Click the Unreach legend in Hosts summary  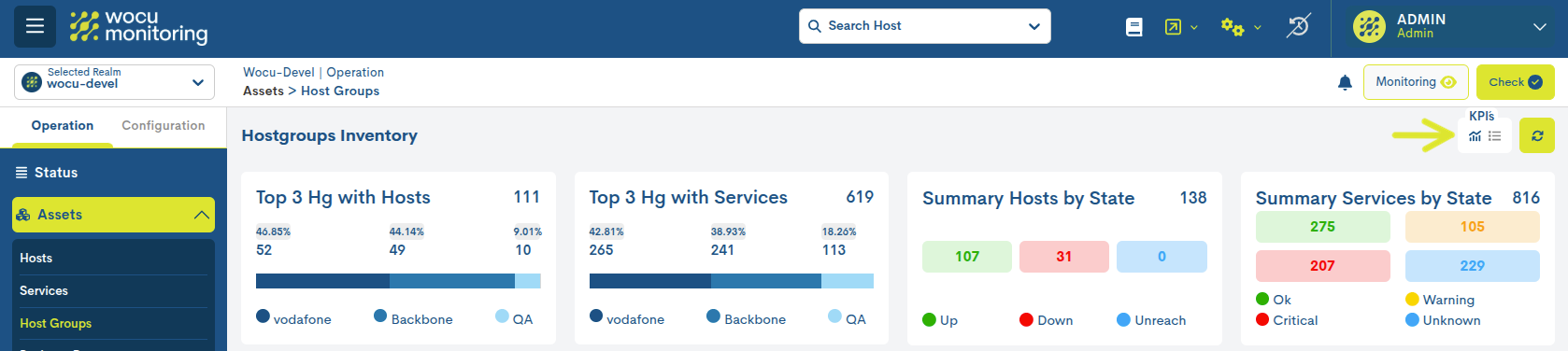point(1151,320)
